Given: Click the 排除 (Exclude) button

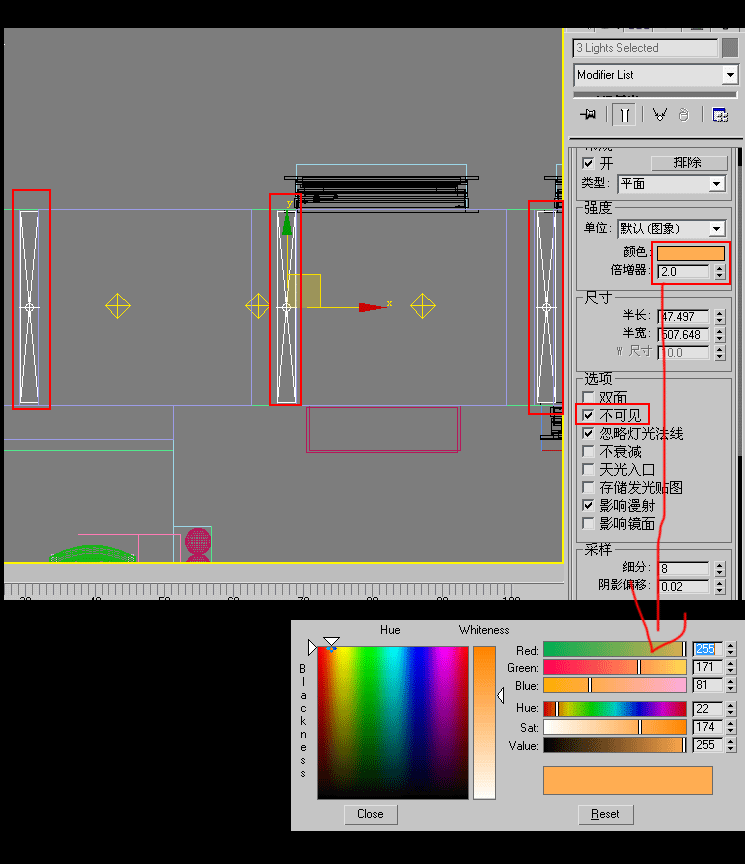Looking at the screenshot, I should click(689, 163).
